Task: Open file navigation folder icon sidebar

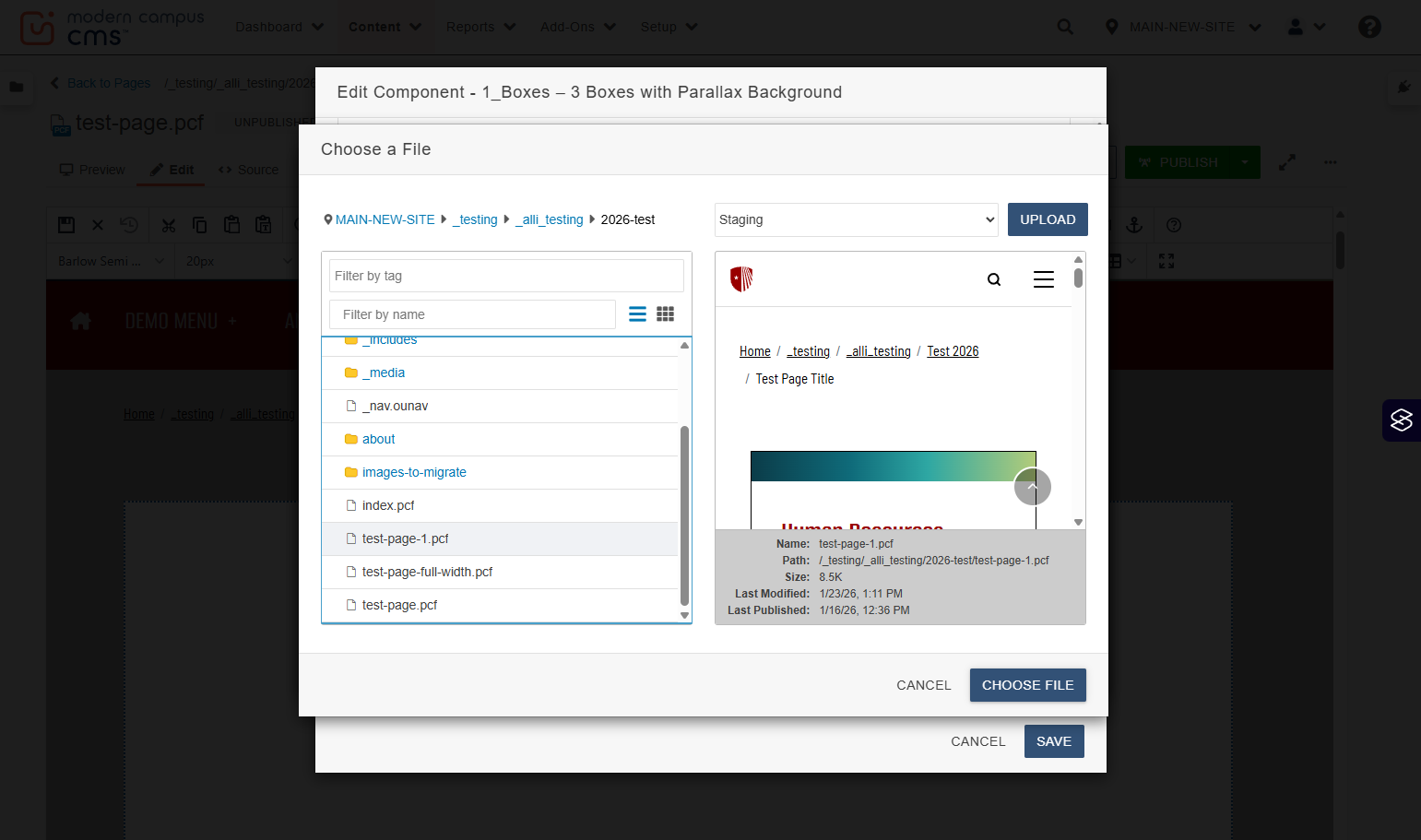Action: coord(17,87)
